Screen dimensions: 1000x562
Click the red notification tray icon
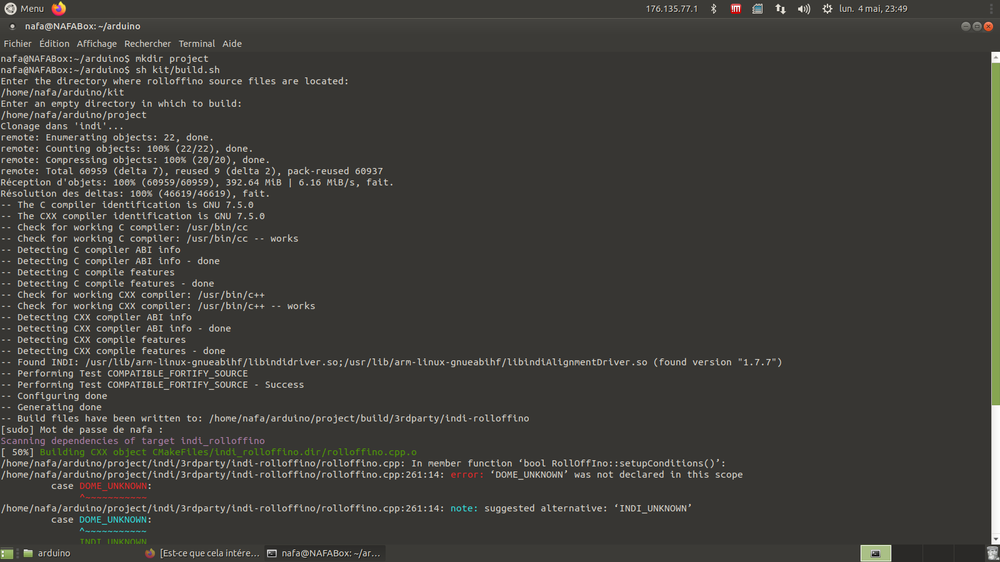pos(735,8)
